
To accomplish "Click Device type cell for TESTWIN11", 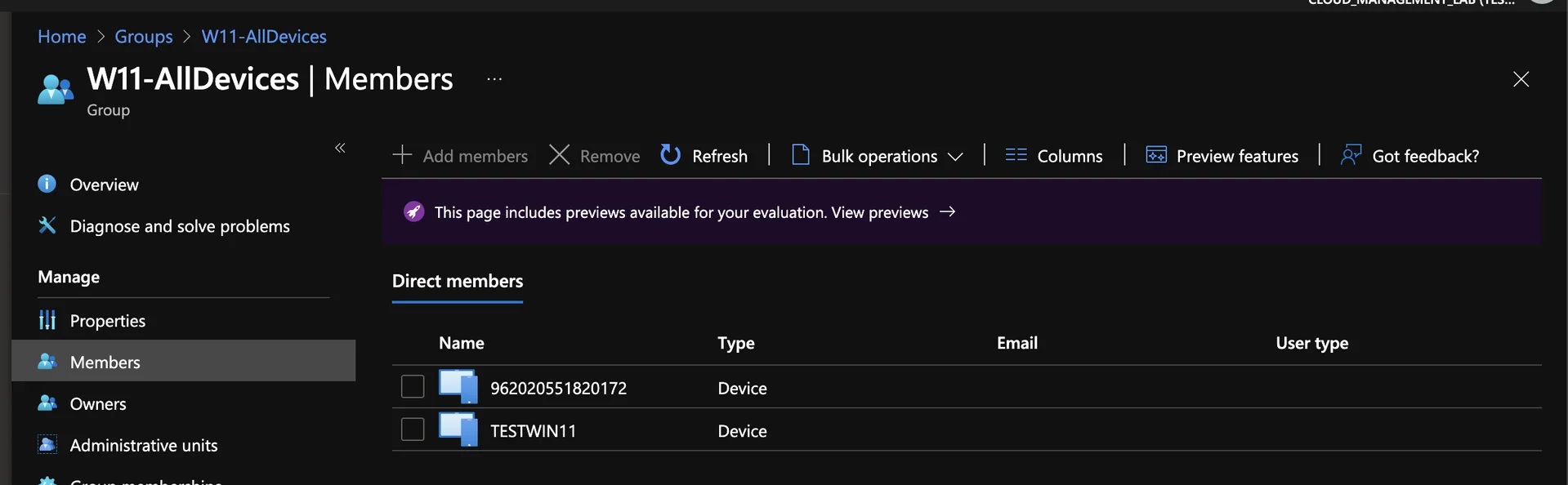I will point(742,430).
